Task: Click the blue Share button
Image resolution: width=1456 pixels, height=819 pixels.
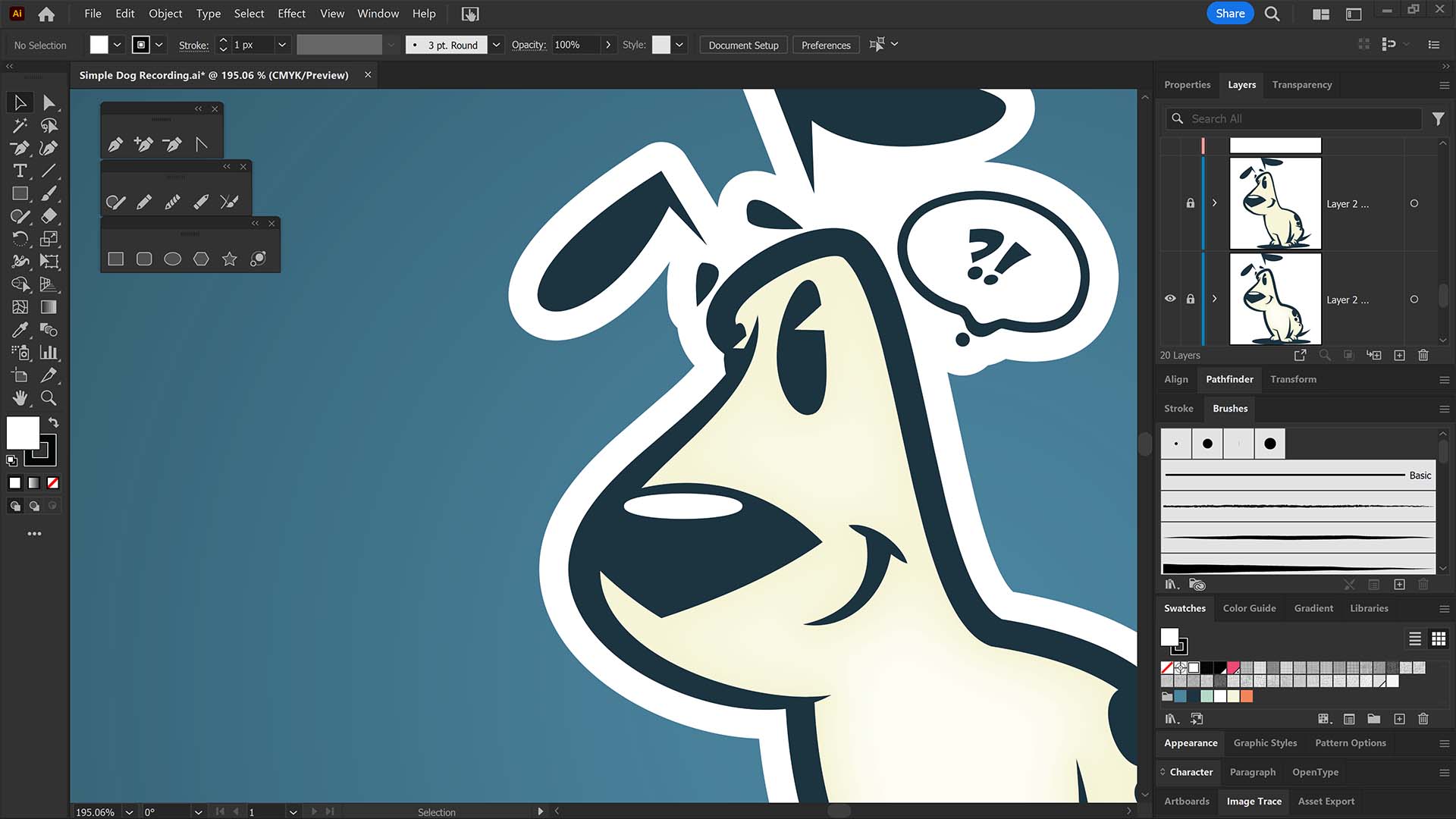Action: [x=1229, y=14]
